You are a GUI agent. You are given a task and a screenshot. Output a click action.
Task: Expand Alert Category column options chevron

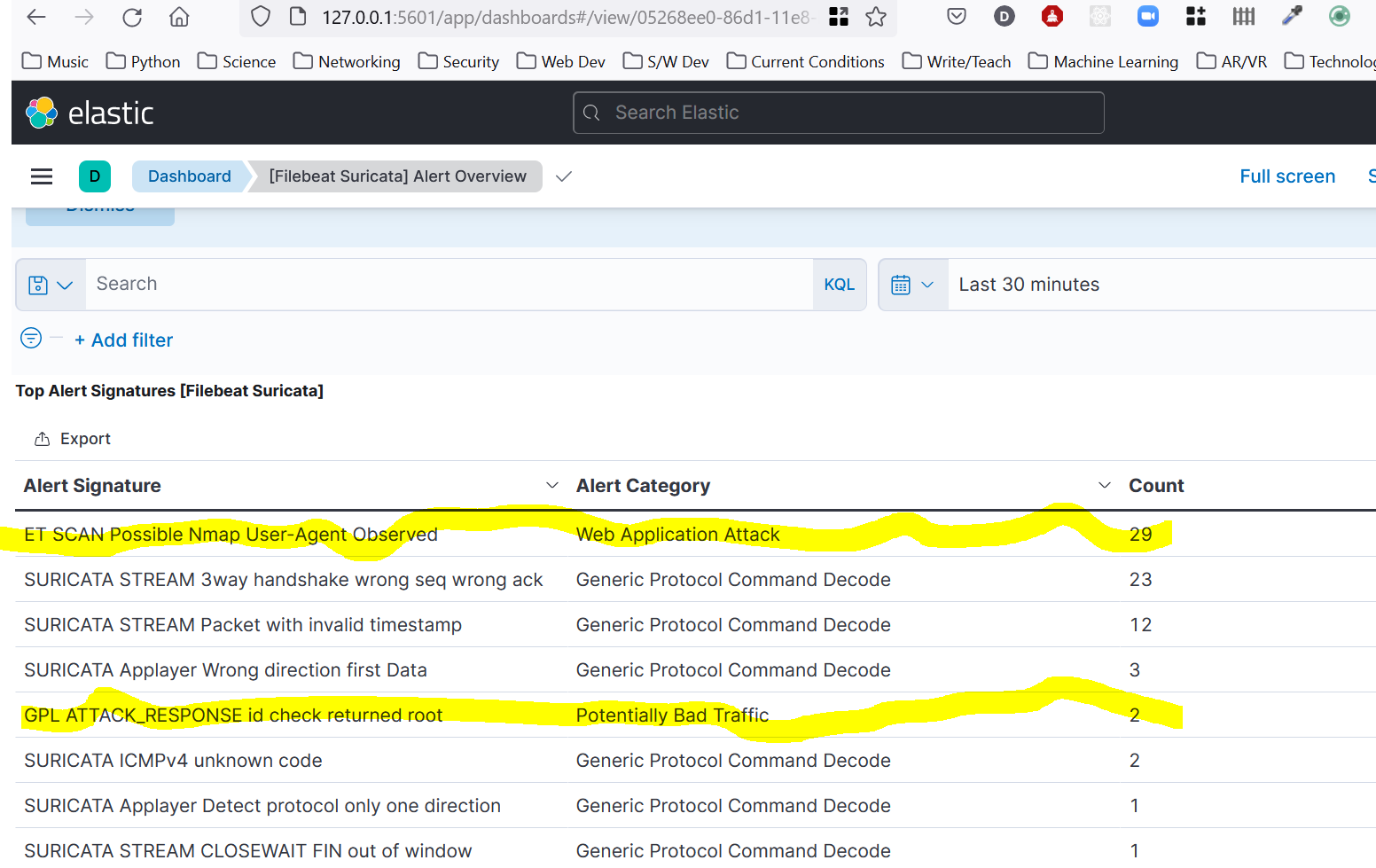click(x=1104, y=486)
